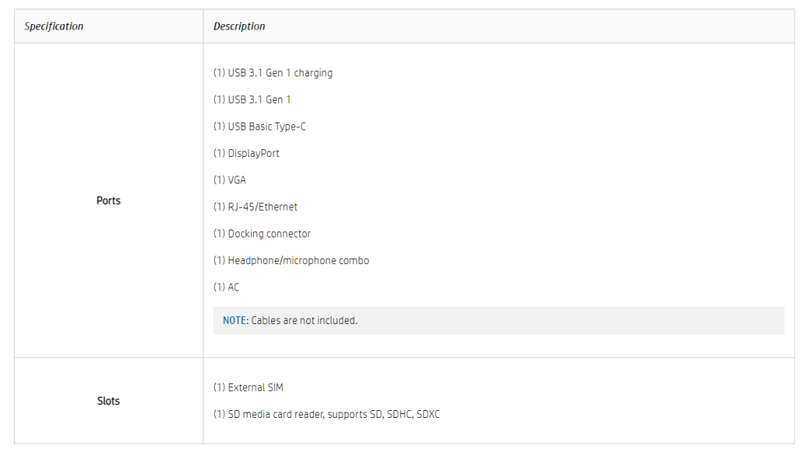The image size is (800, 449).
Task: Click the USB Basic Type-C line
Action: click(259, 127)
